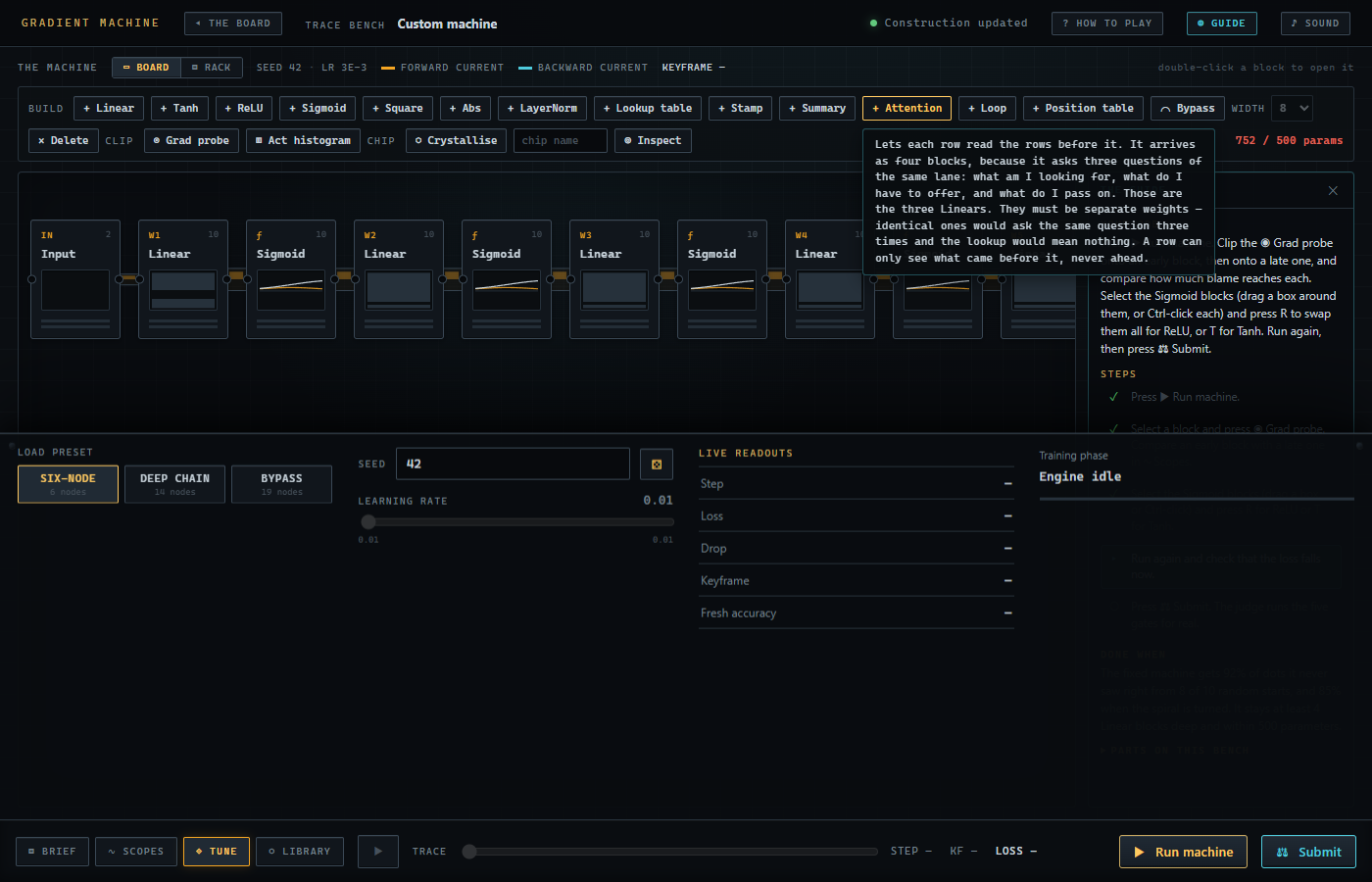
Task: Focus the chip name input field
Action: [560, 141]
